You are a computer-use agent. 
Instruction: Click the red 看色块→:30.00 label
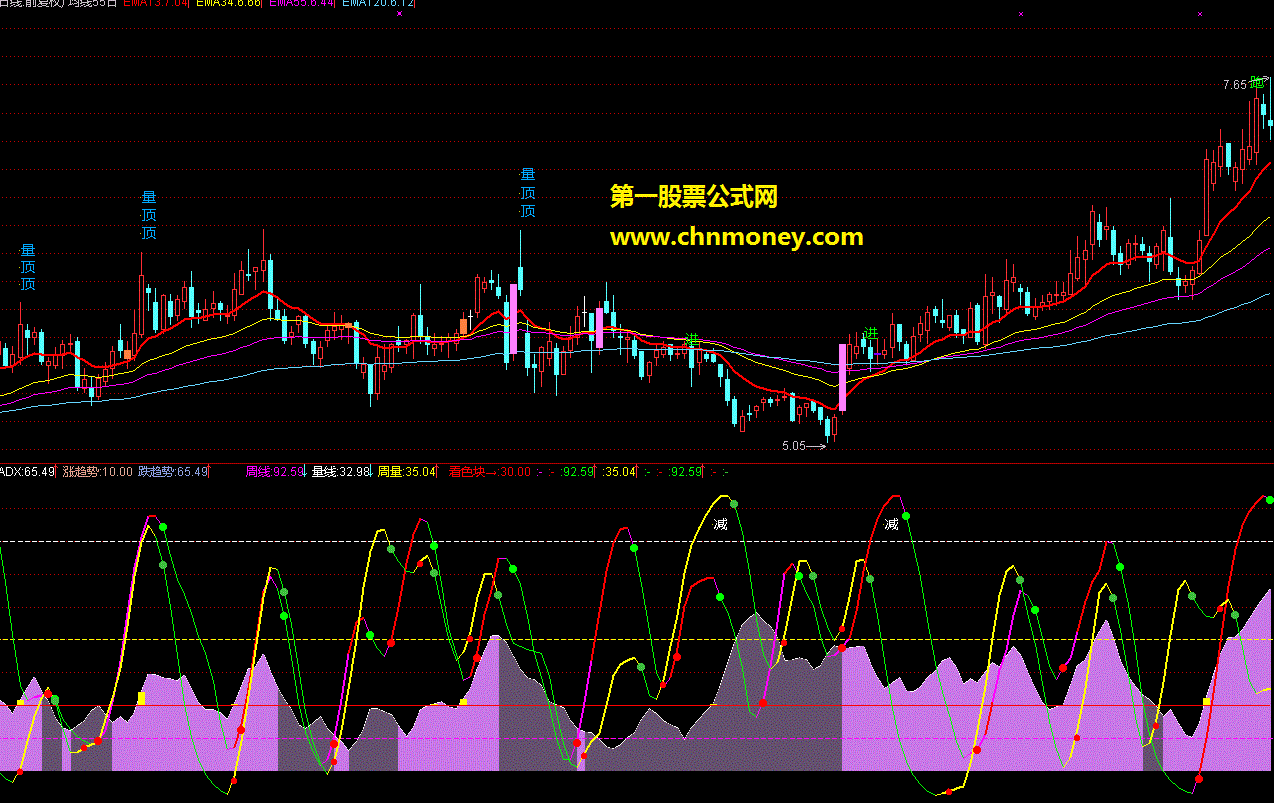coord(489,471)
